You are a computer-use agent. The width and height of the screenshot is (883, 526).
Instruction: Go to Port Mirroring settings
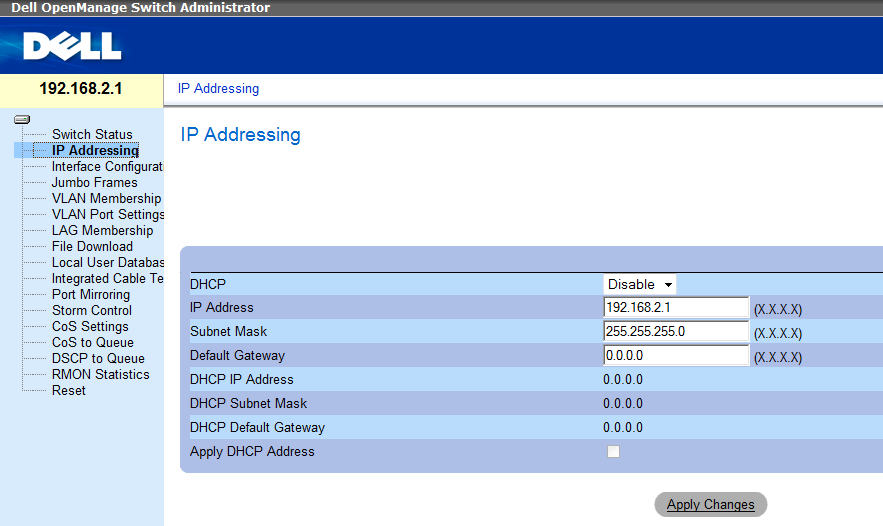91,295
